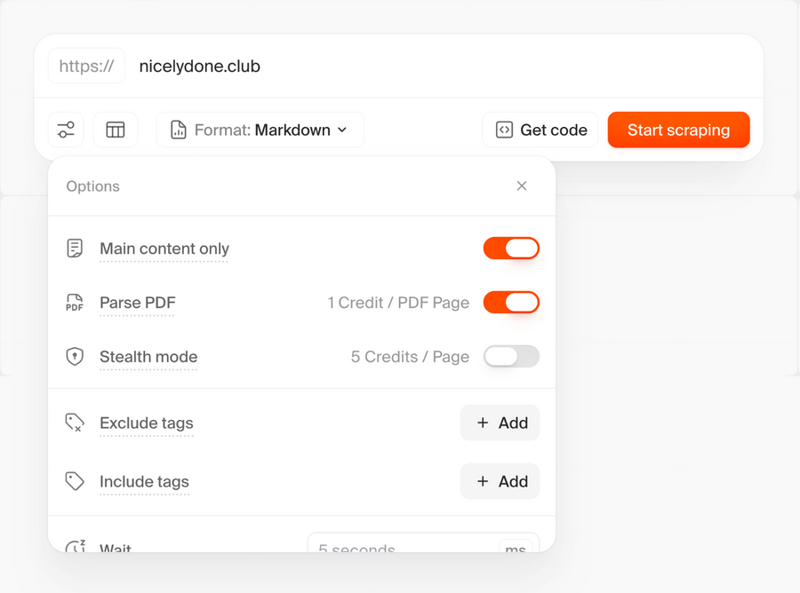Click the https:// protocol selector
800x593 pixels.
pyautogui.click(x=86, y=66)
